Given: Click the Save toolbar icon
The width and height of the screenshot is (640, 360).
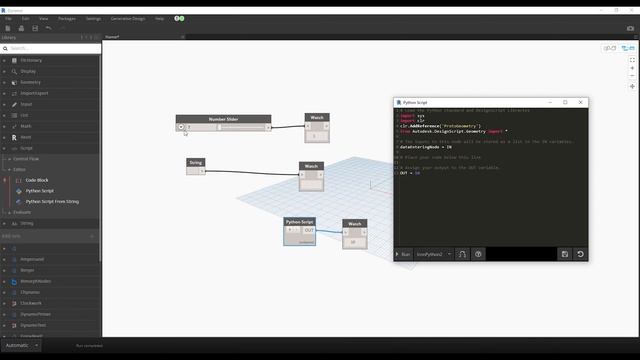Looking at the screenshot, I should (x=35, y=28).
